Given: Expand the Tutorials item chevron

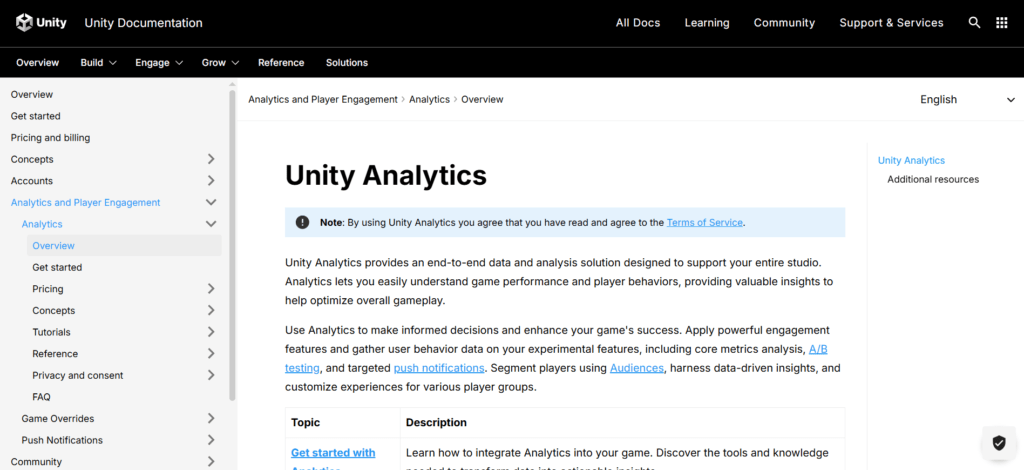Looking at the screenshot, I should coord(211,332).
